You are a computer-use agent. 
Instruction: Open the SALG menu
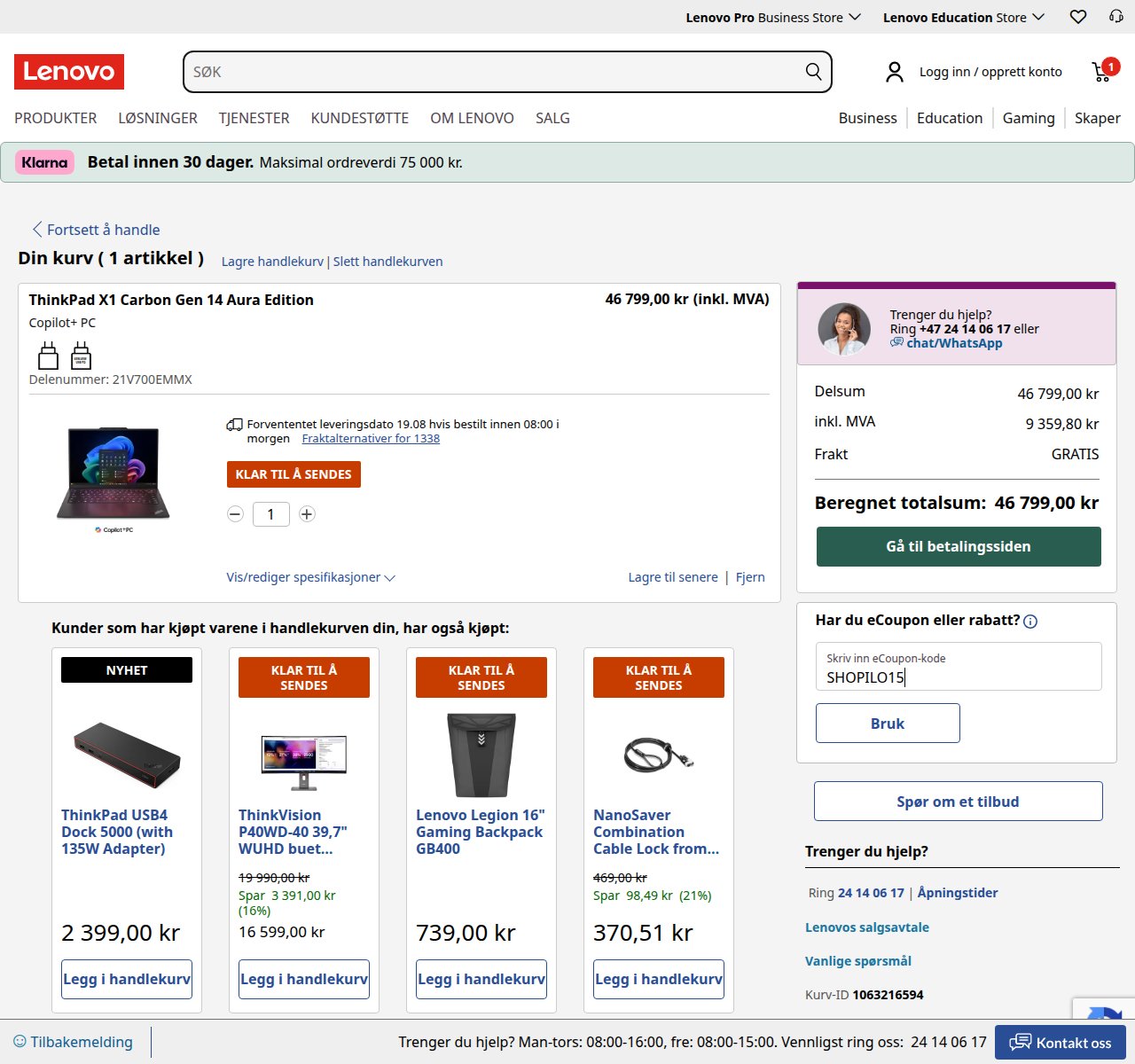(x=552, y=118)
